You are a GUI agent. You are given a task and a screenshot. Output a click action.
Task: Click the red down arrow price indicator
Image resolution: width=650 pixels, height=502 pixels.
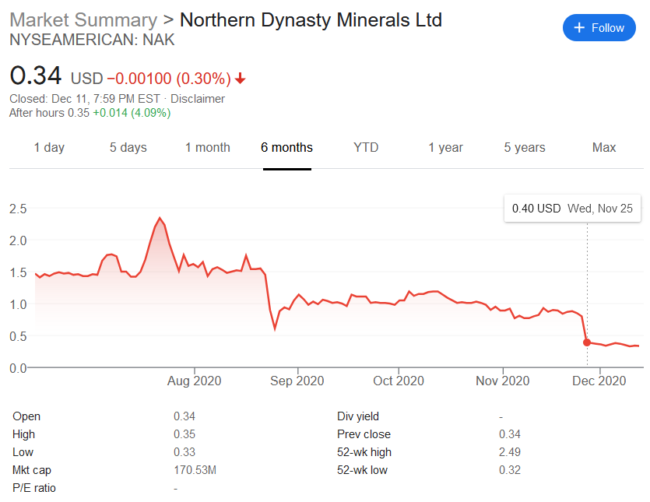(x=241, y=78)
